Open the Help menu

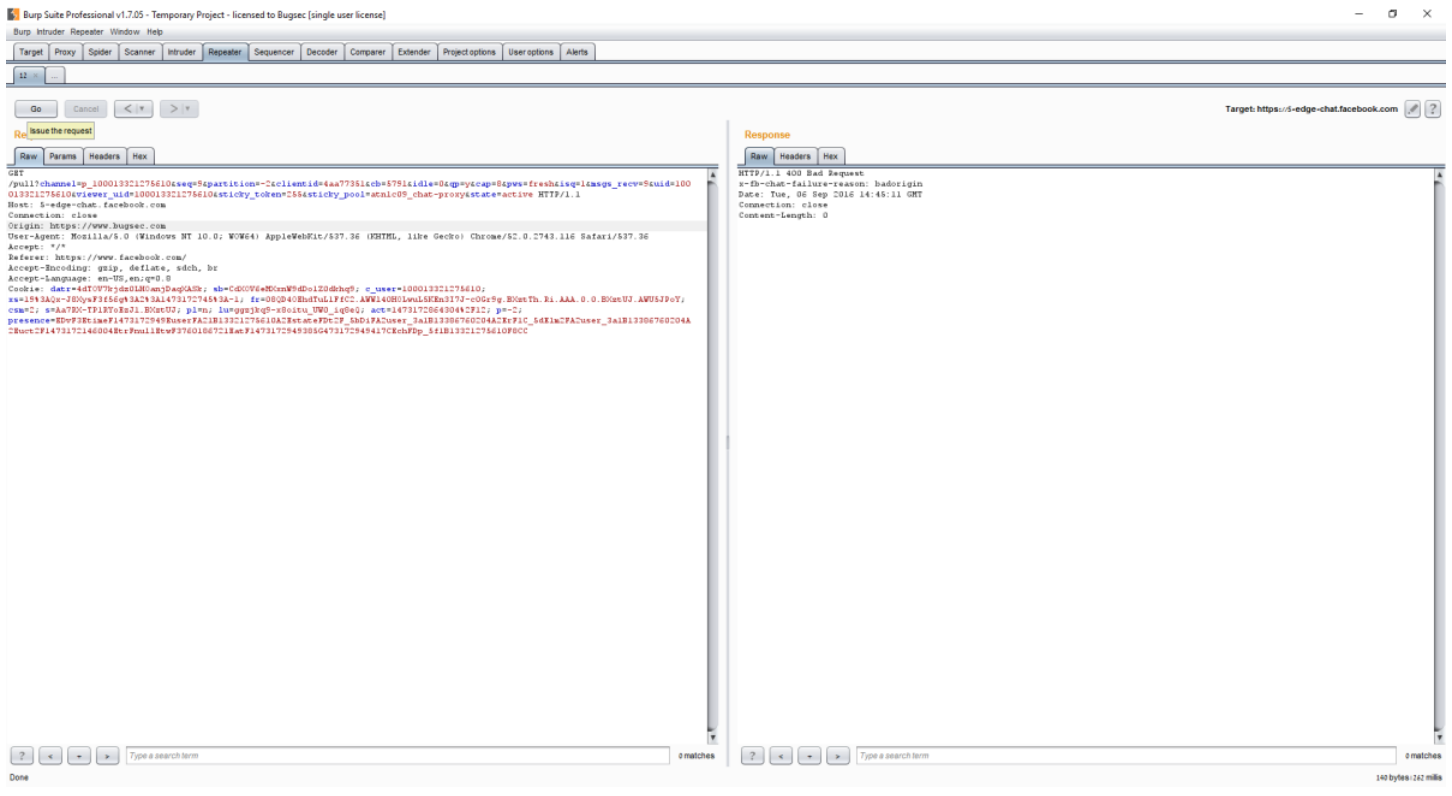tap(155, 32)
